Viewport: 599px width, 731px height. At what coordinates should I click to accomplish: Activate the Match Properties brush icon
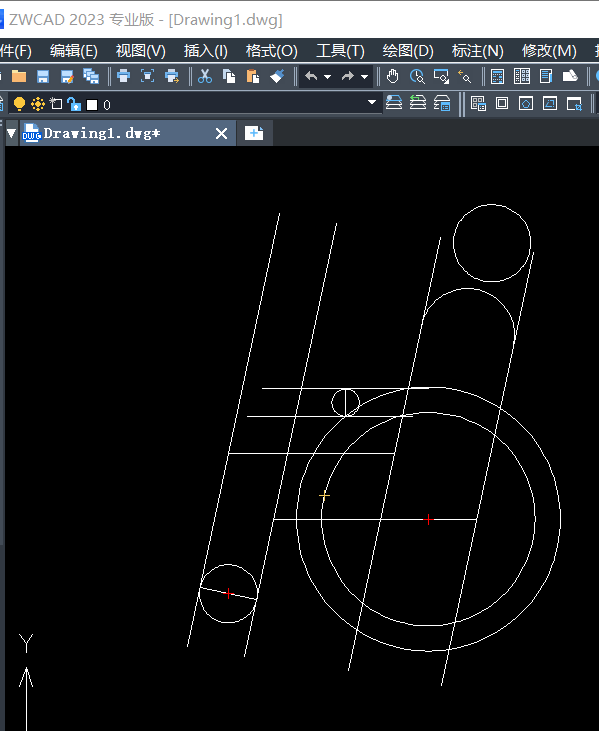pos(277,76)
